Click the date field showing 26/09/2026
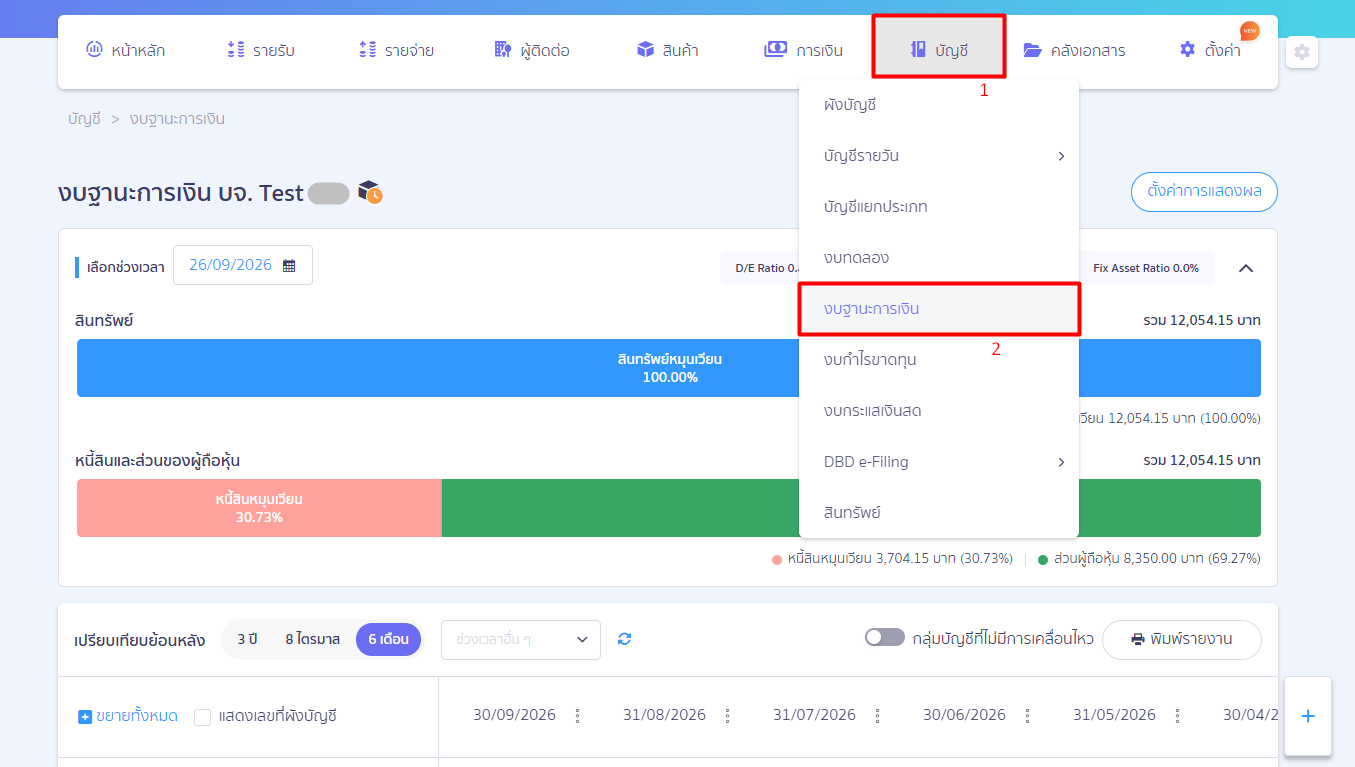The width and height of the screenshot is (1355, 767). 243,265
